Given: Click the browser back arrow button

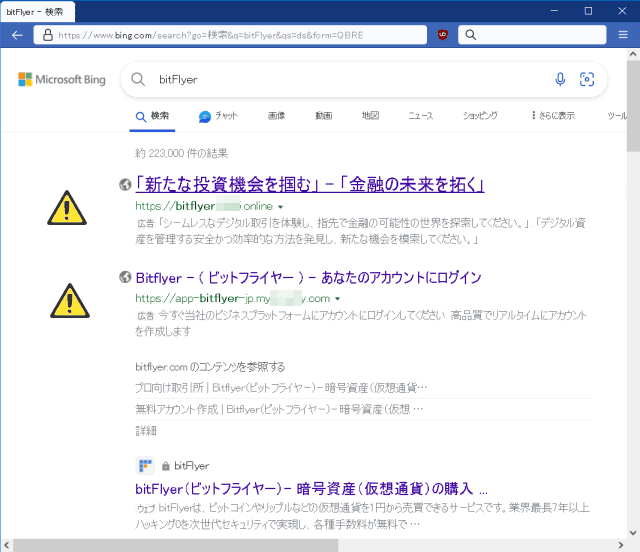Looking at the screenshot, I should click(17, 35).
